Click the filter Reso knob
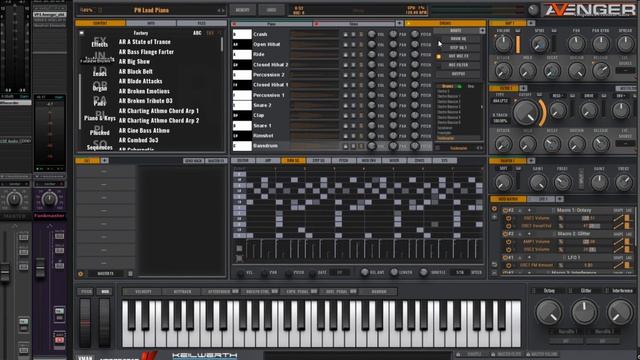This screenshot has height=360, width=640. 558,110
